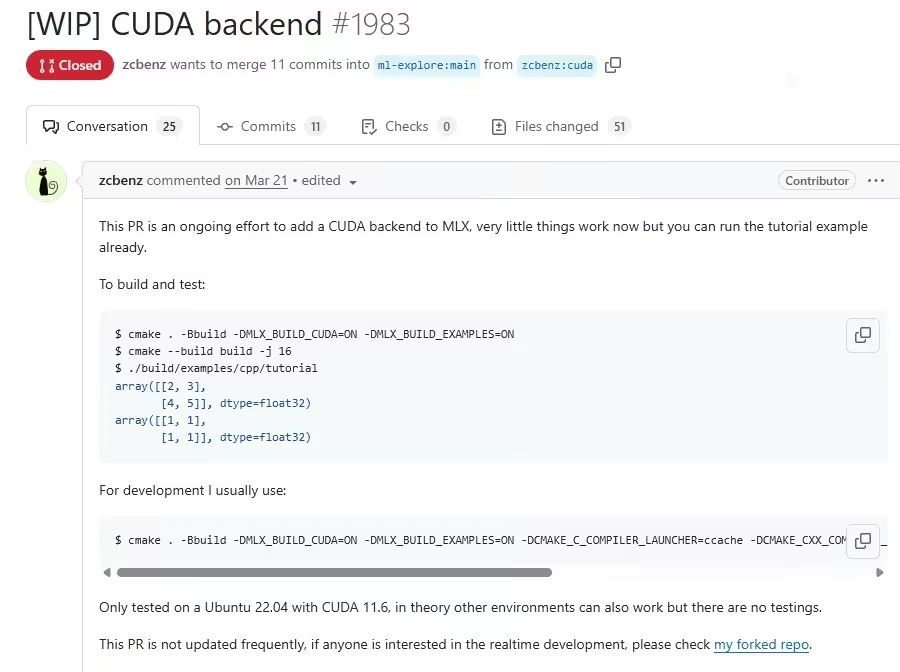Click the right scroll arrow under the code block

coord(879,572)
